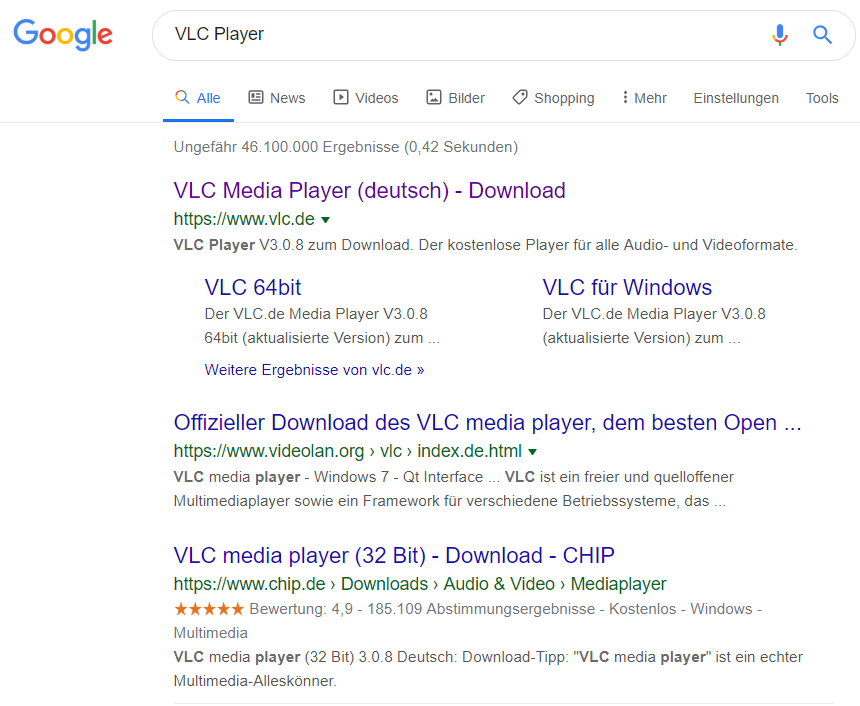Switch to the Shopping tab

(x=553, y=98)
